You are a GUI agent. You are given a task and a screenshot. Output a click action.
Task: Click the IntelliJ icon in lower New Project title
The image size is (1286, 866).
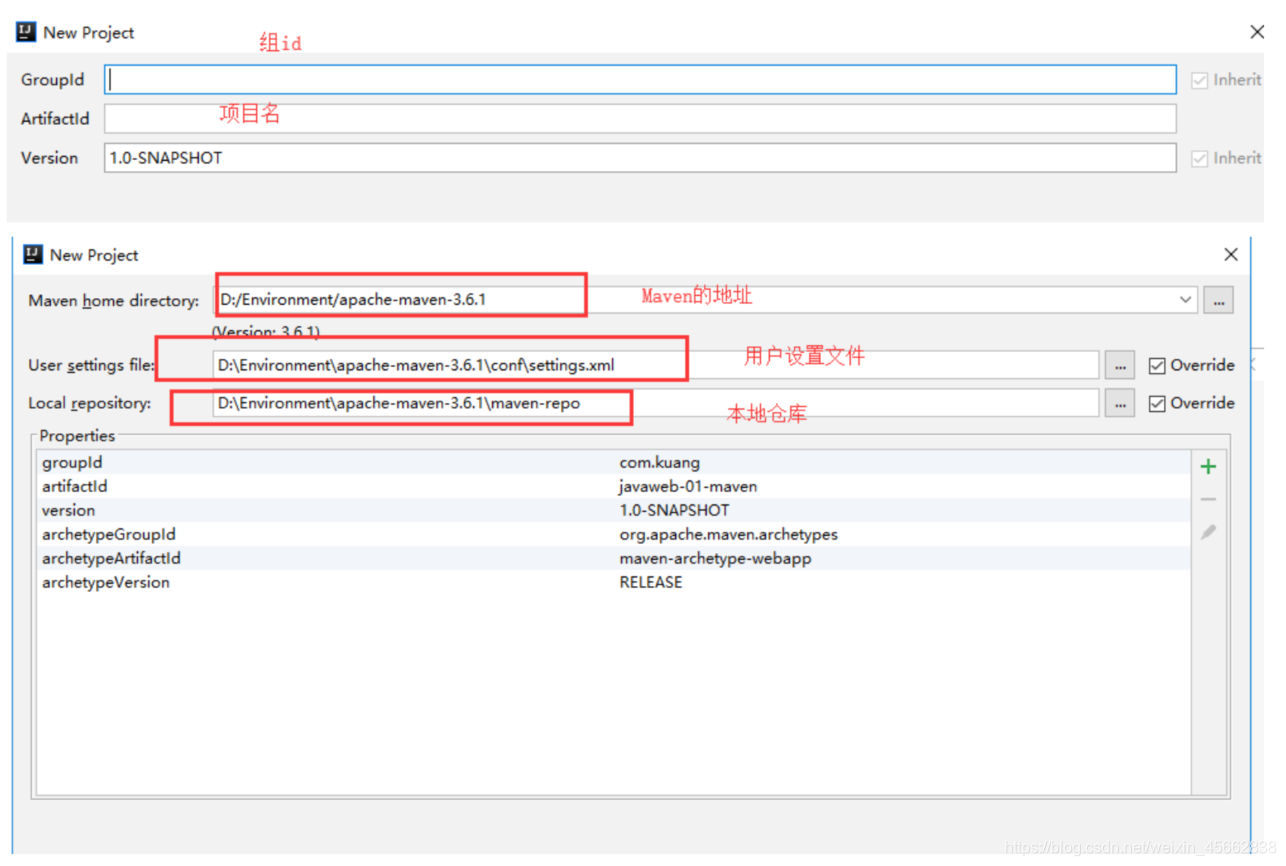pos(33,254)
